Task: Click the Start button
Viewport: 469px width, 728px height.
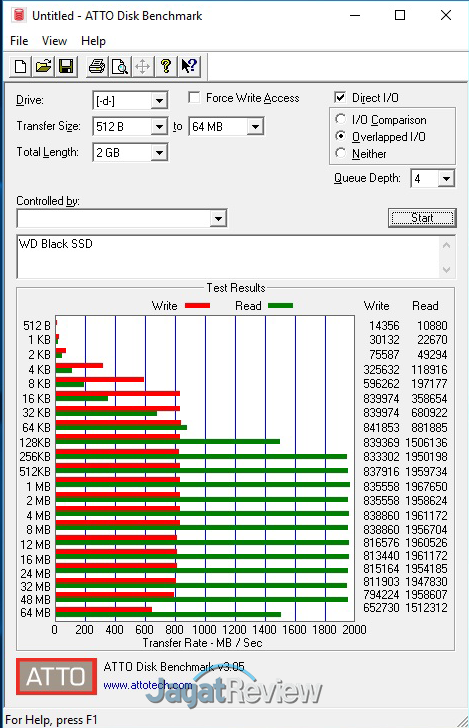Action: (422, 218)
